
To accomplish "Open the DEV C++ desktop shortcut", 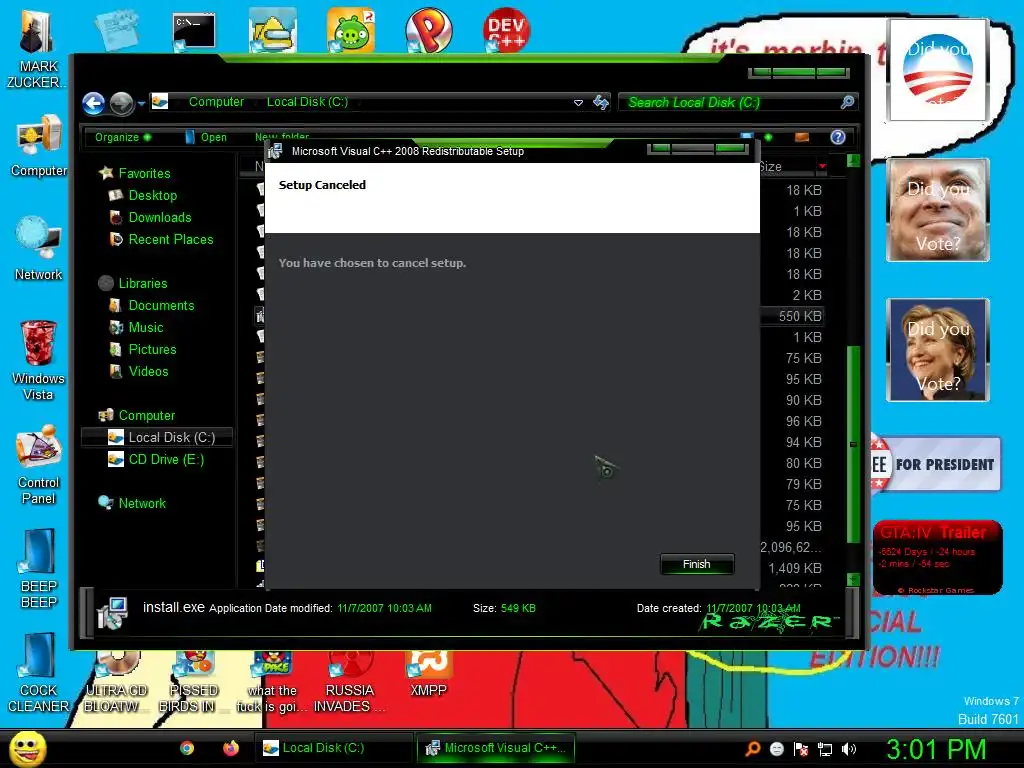I will (x=506, y=30).
